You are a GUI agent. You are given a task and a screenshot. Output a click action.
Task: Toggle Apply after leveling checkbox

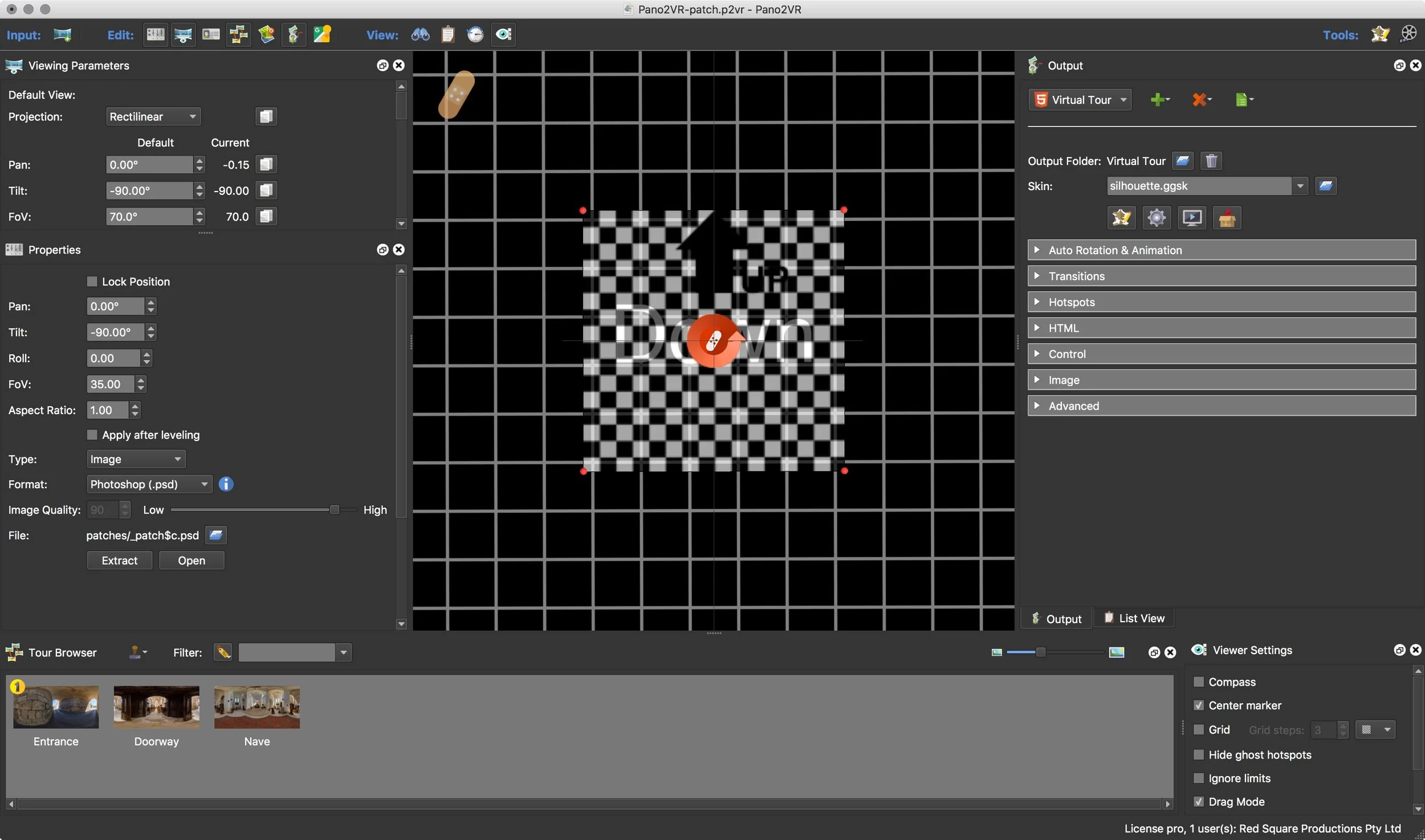point(92,435)
